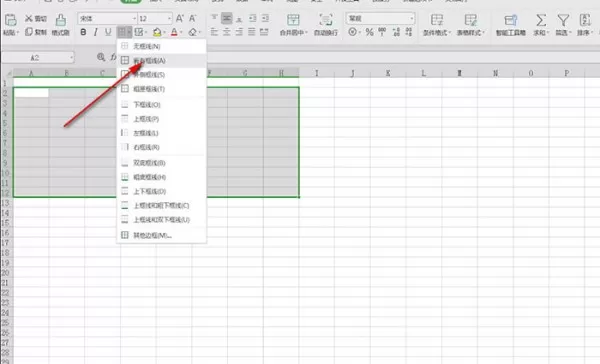
Task: Expand the Name Box A2 dropdown
Action: (71, 58)
